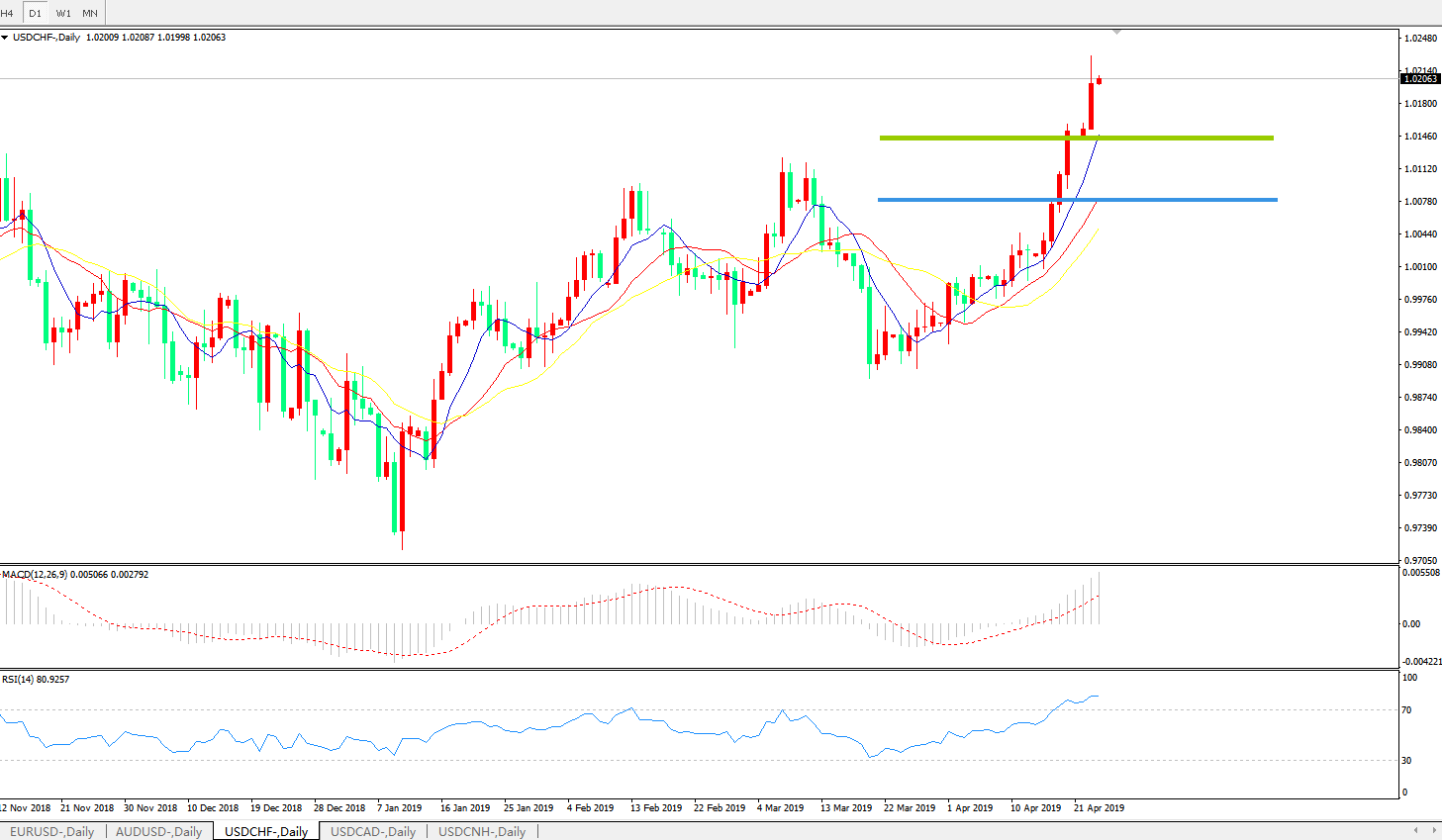Click the 21 Apr 2019 date on time axis
Screen dimensions: 1442x840
[x=1099, y=807]
